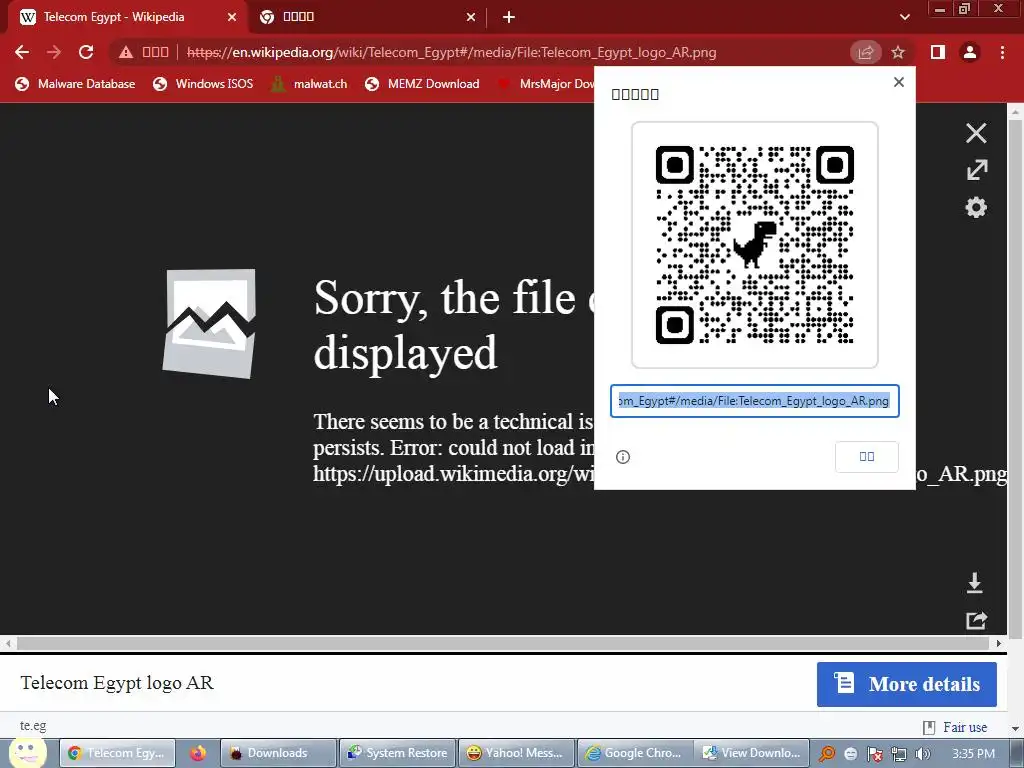Open the Chrome three-dot menu
Image resolution: width=1024 pixels, height=768 pixels.
pyautogui.click(x=1002, y=52)
